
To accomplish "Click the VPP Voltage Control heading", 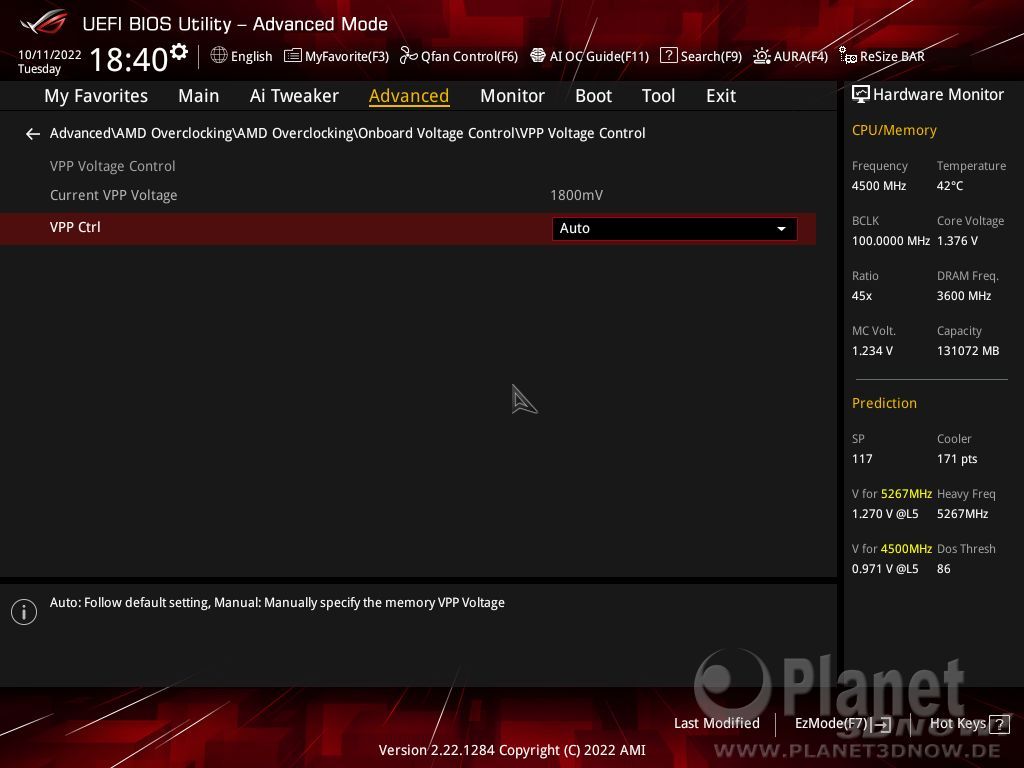I will [112, 166].
